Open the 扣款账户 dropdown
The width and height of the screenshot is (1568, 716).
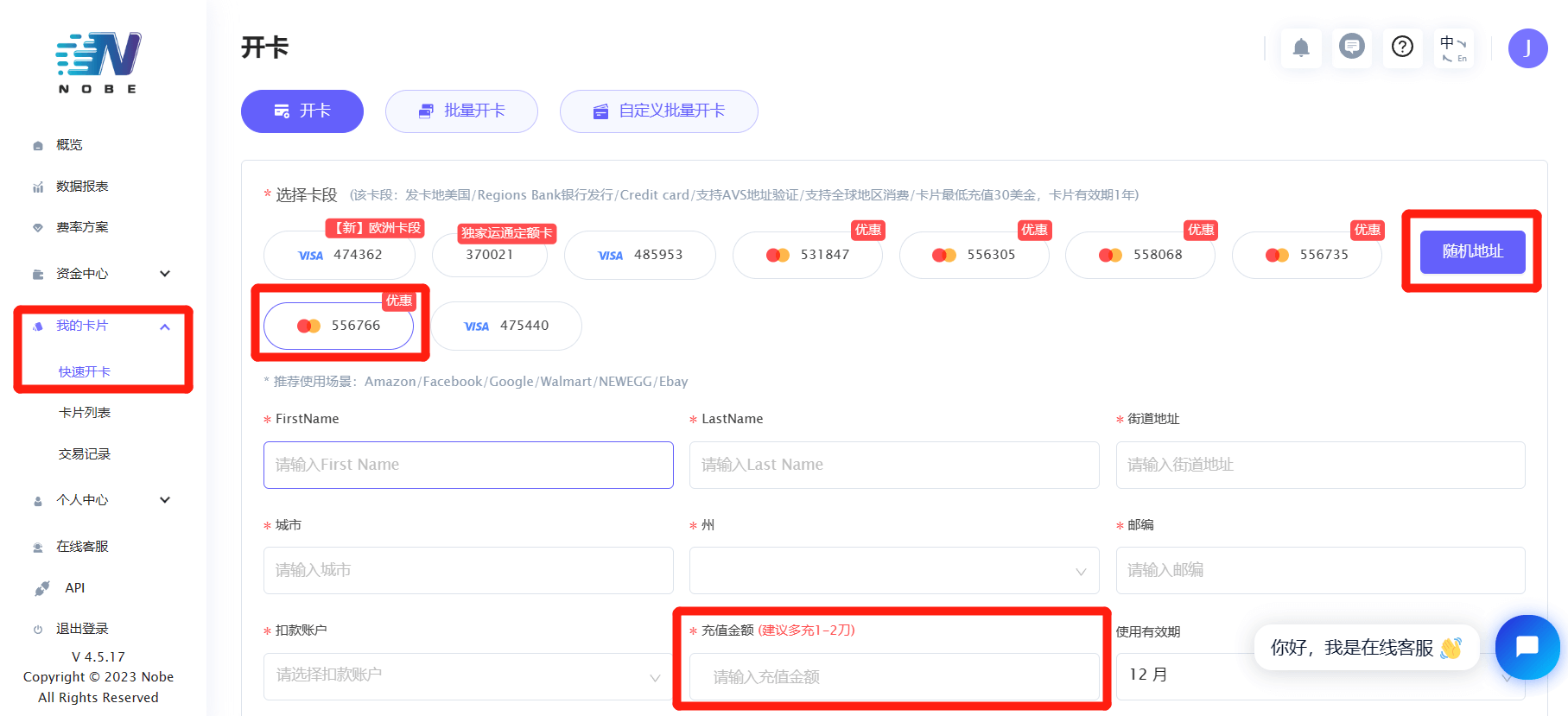468,676
